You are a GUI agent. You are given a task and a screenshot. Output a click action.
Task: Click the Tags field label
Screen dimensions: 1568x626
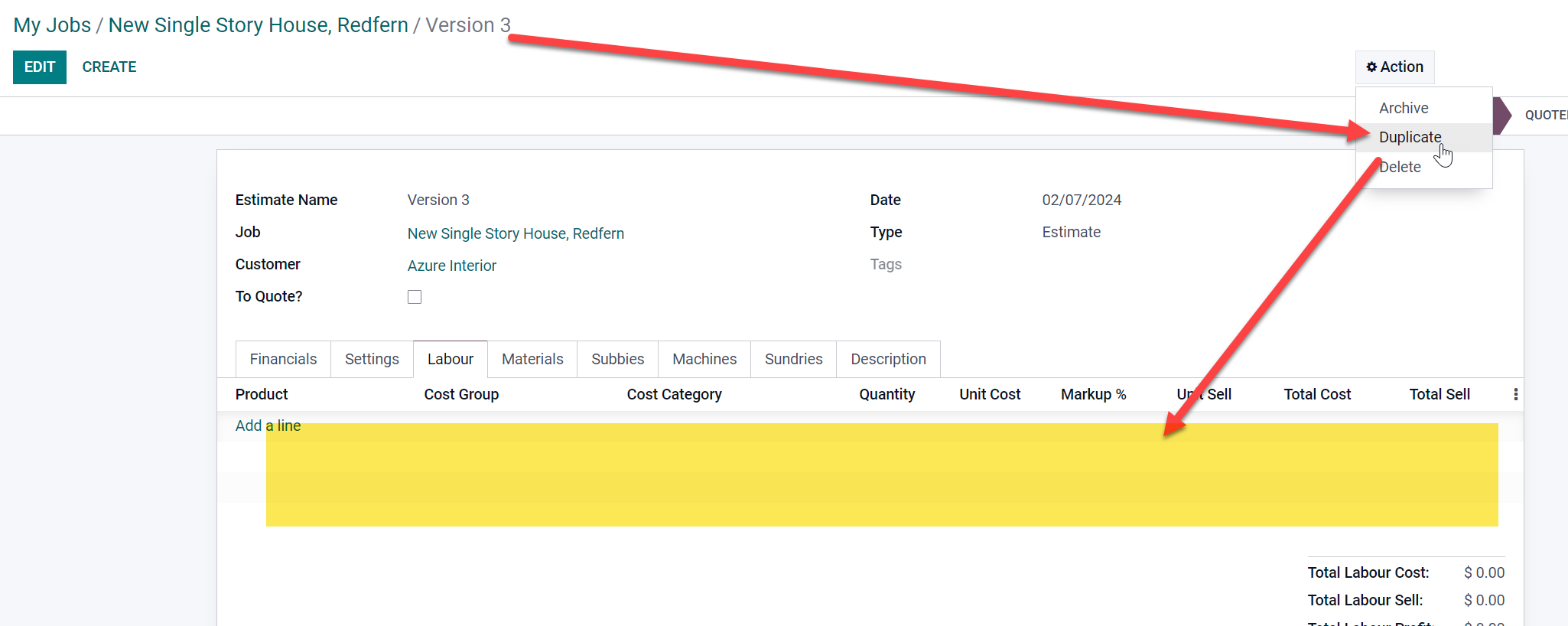[886, 264]
